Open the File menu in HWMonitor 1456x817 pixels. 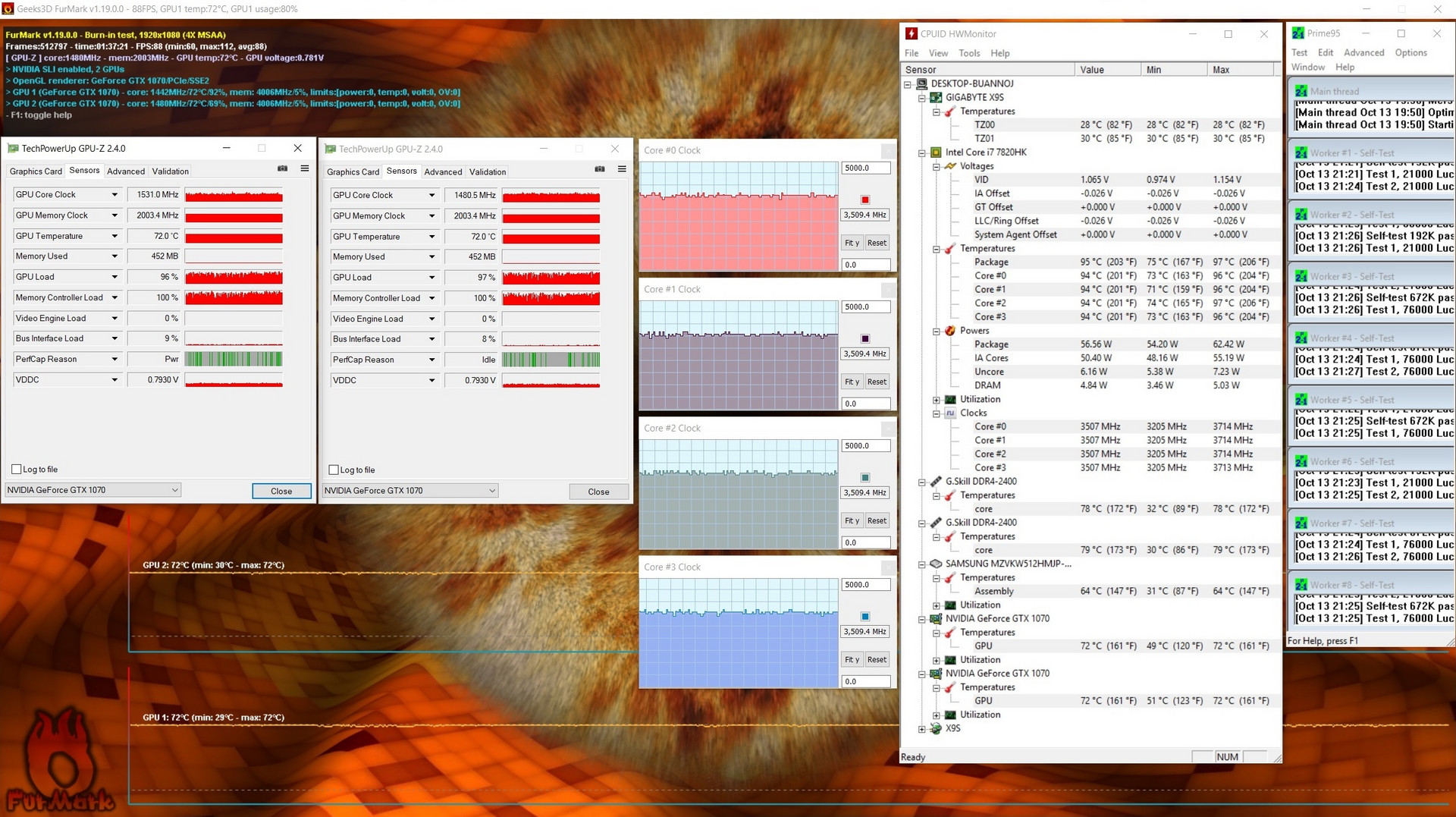912,53
